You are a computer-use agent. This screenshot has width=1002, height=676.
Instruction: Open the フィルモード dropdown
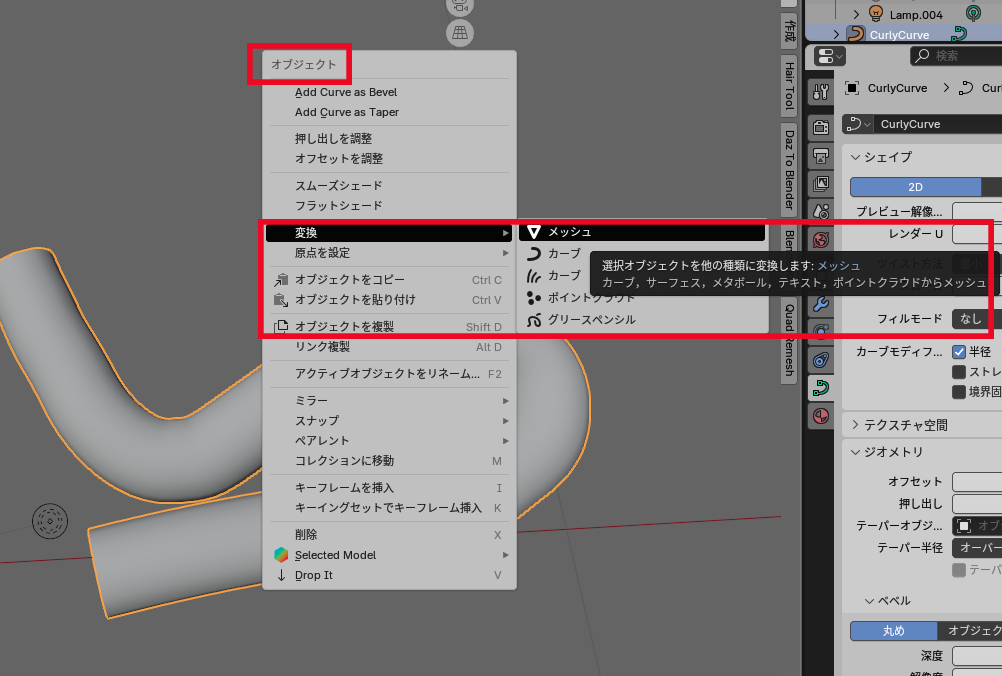(x=975, y=319)
